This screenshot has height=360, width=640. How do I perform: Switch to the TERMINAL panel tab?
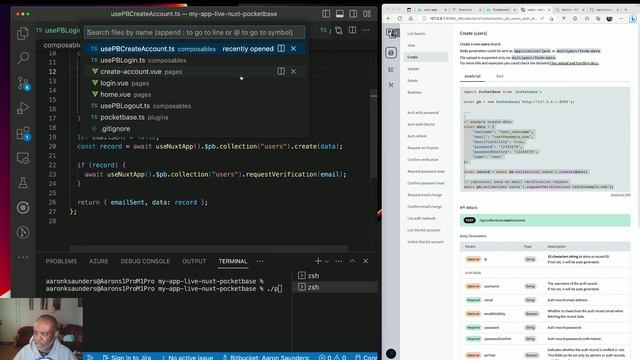233,261
